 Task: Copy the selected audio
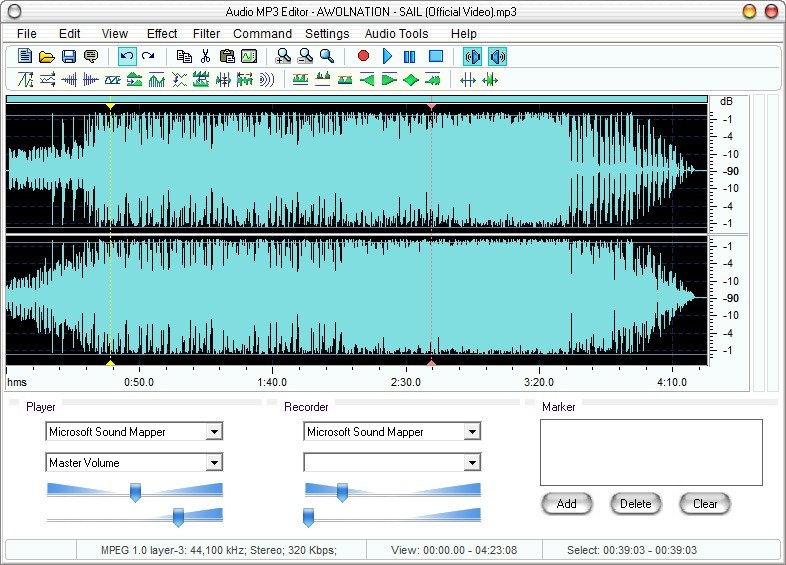coord(184,56)
